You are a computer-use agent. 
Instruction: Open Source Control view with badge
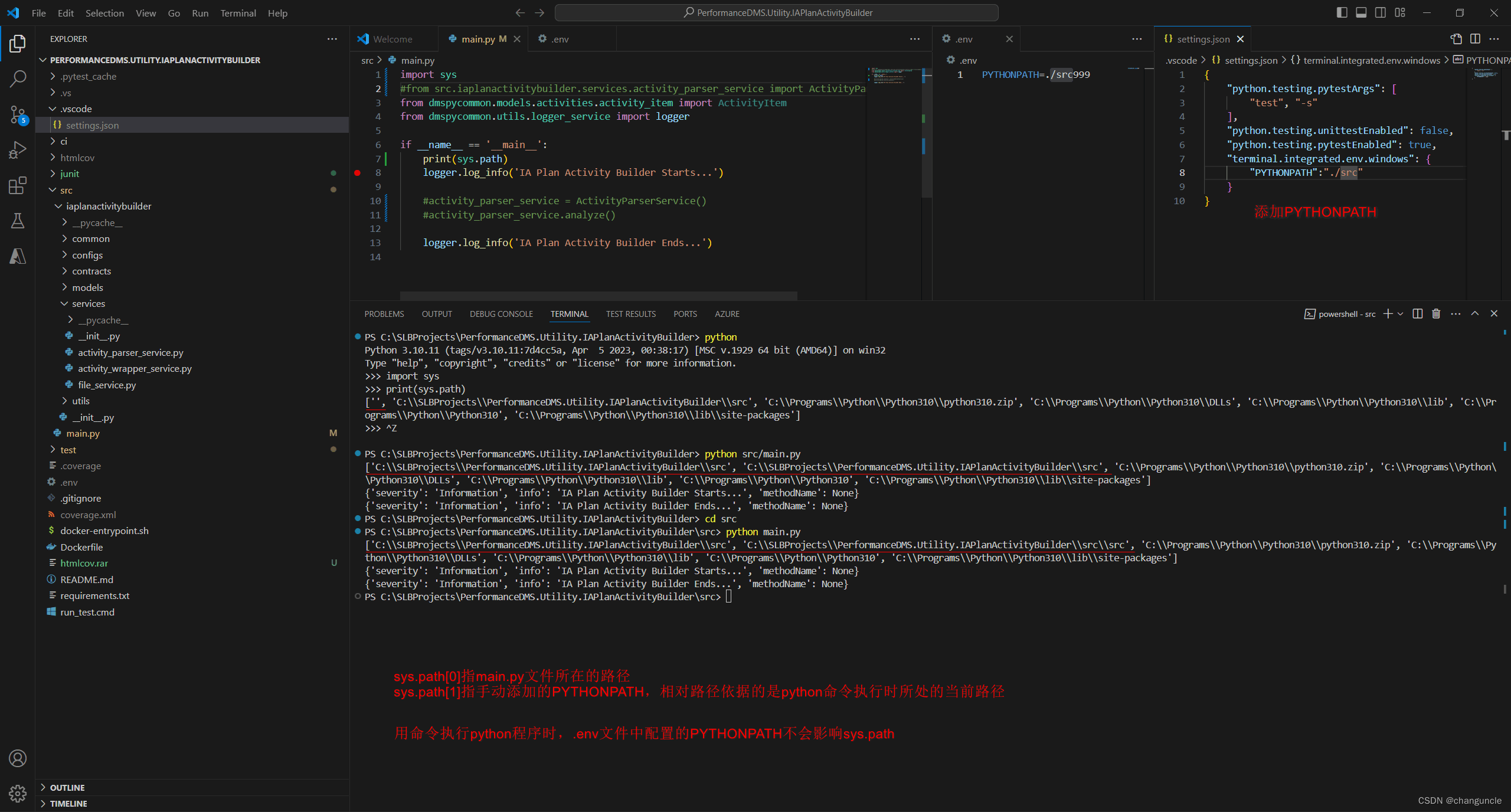pyautogui.click(x=18, y=114)
